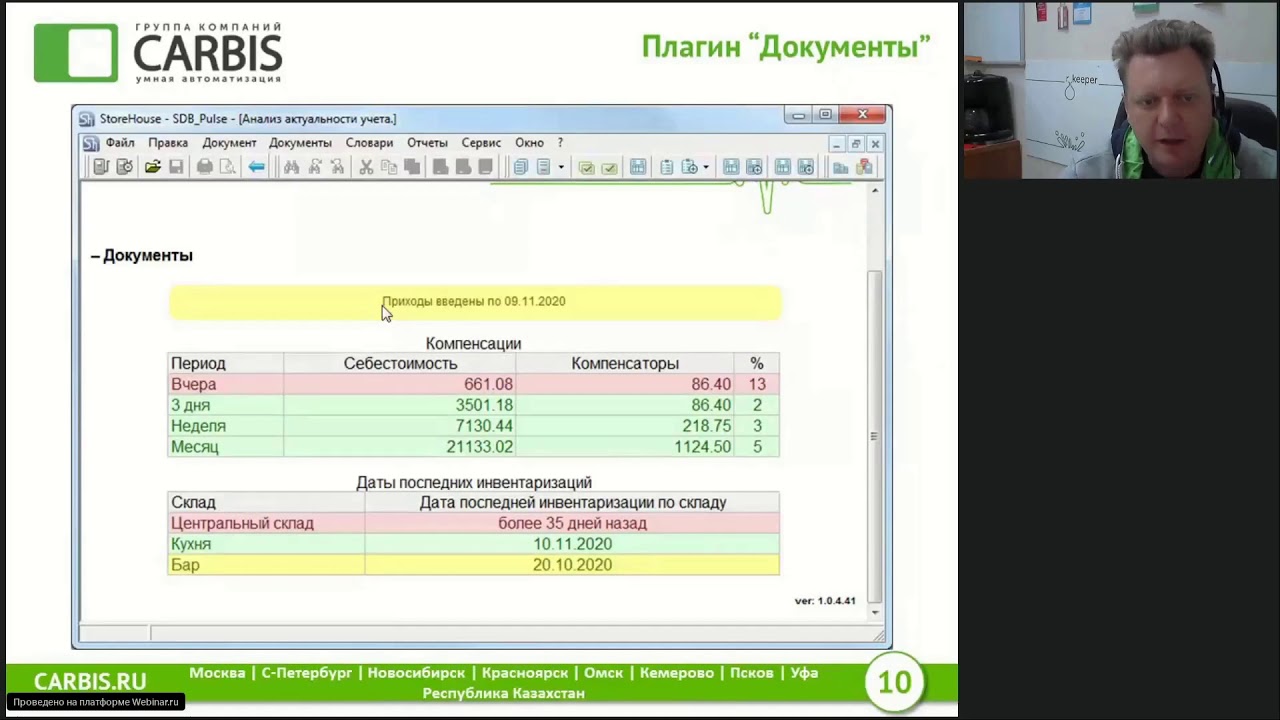Maximize the StoreHouse window
Viewport: 1280px width, 720px height.
825,115
